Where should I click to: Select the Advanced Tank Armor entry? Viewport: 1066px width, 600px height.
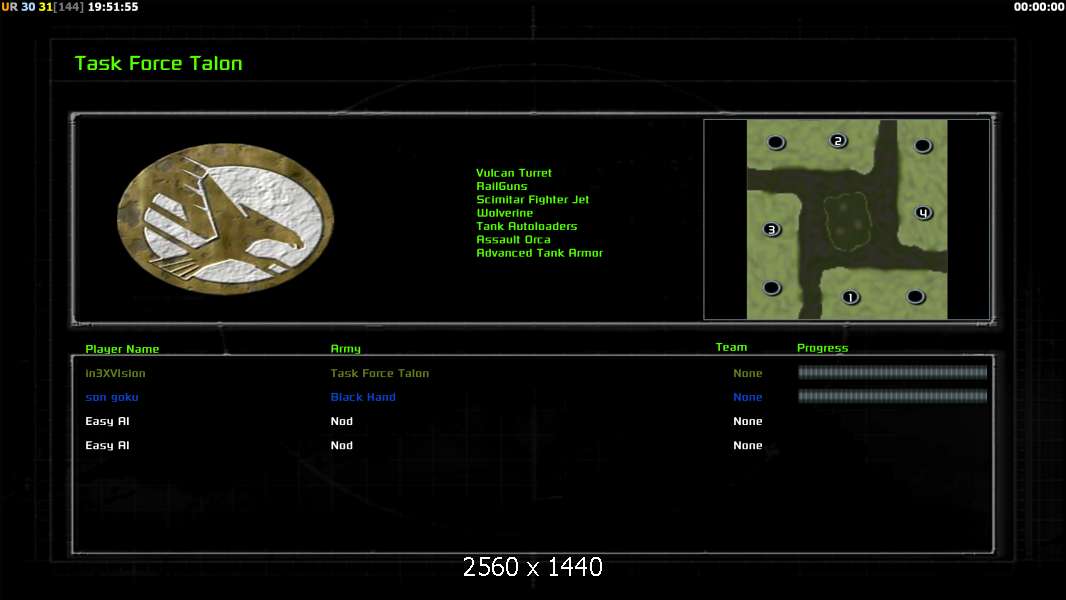539,253
